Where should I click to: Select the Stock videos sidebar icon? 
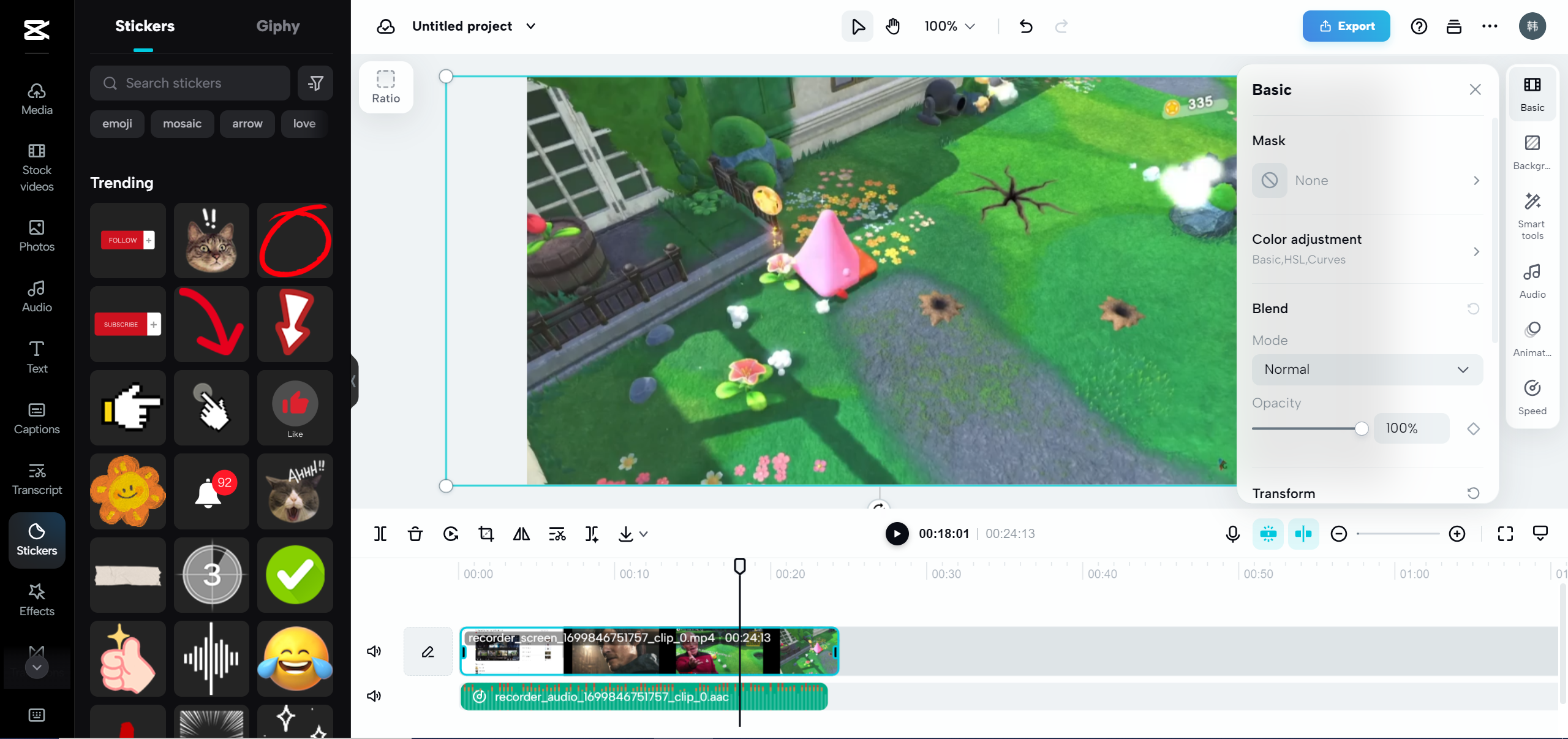pyautogui.click(x=36, y=167)
